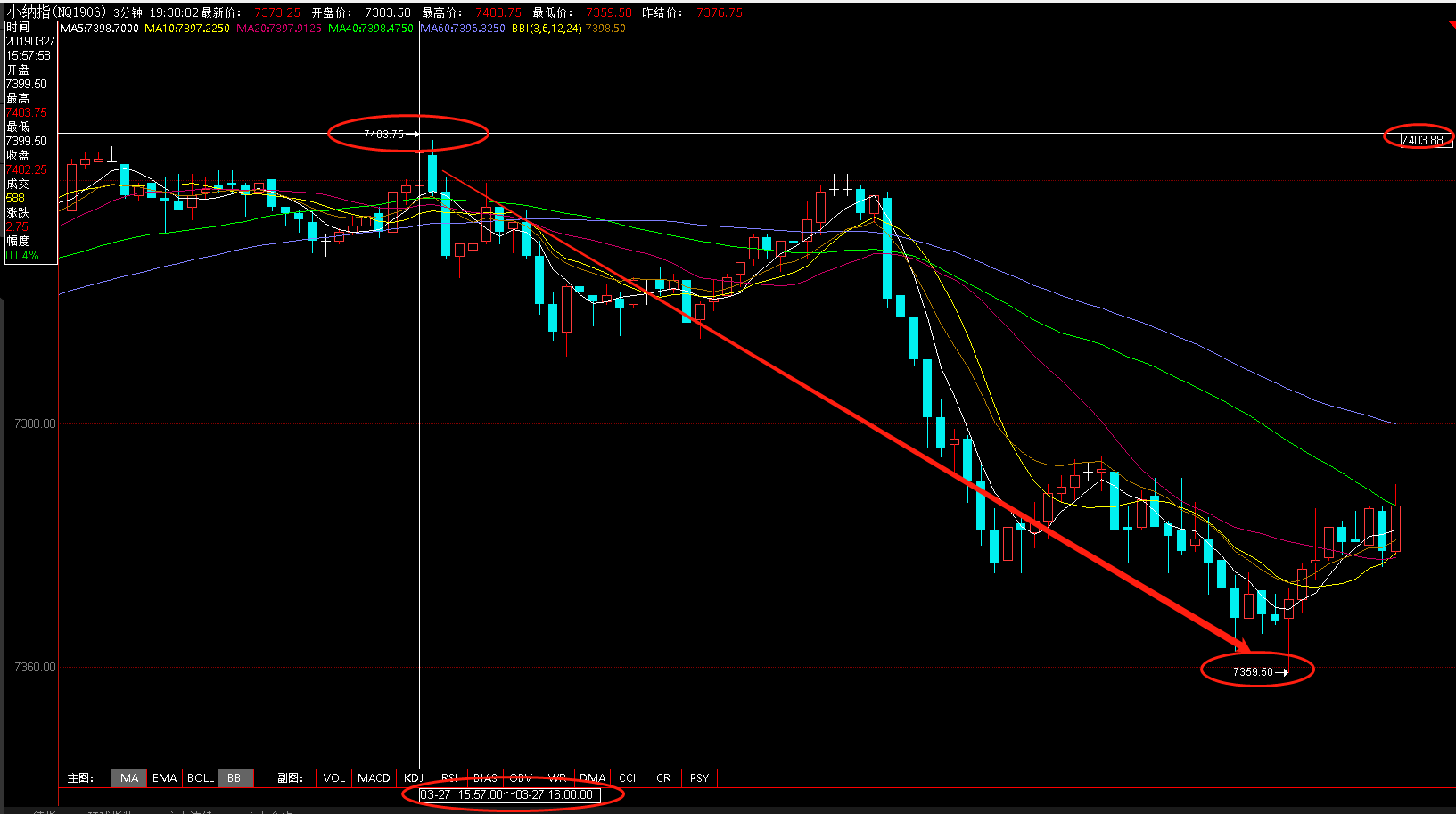Click the 涨跌 change value 2.75
Screen dimensions: 1456x814
point(17,226)
